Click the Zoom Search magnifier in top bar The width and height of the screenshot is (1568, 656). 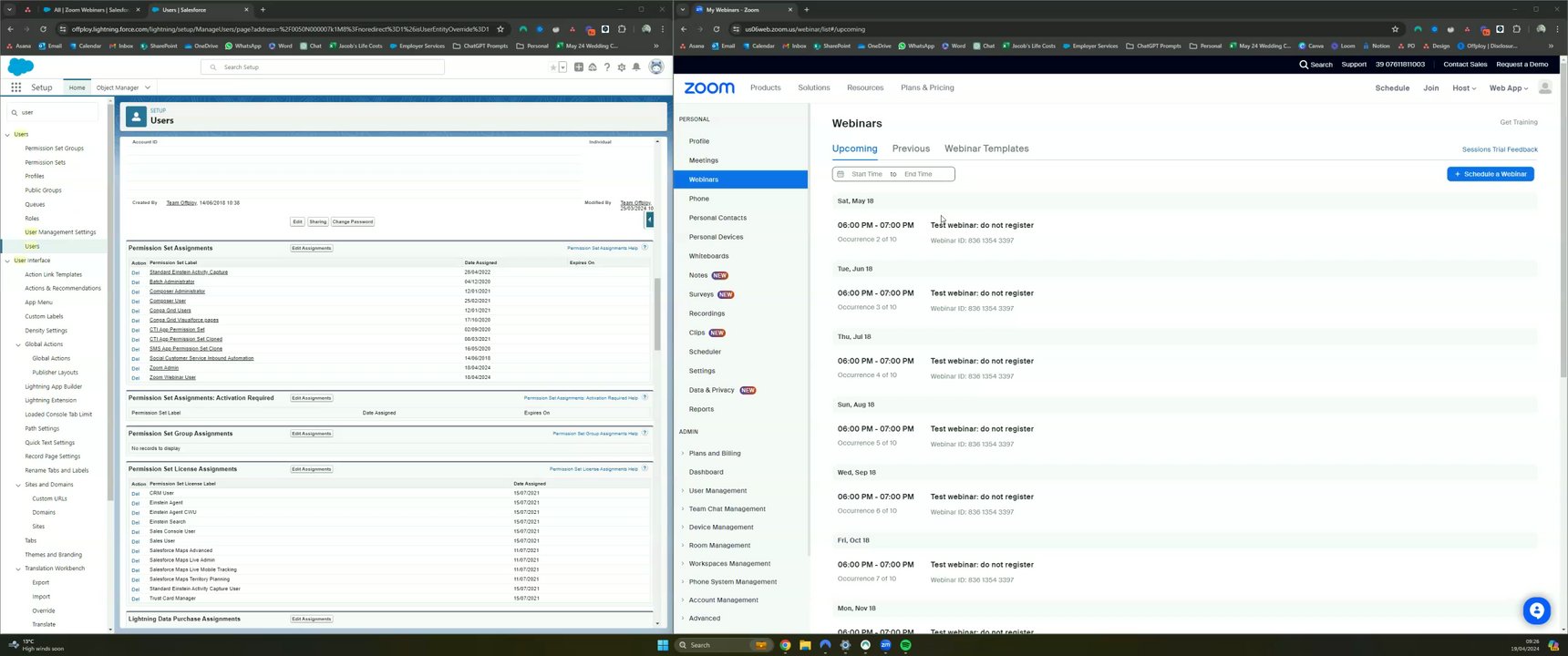1305,65
